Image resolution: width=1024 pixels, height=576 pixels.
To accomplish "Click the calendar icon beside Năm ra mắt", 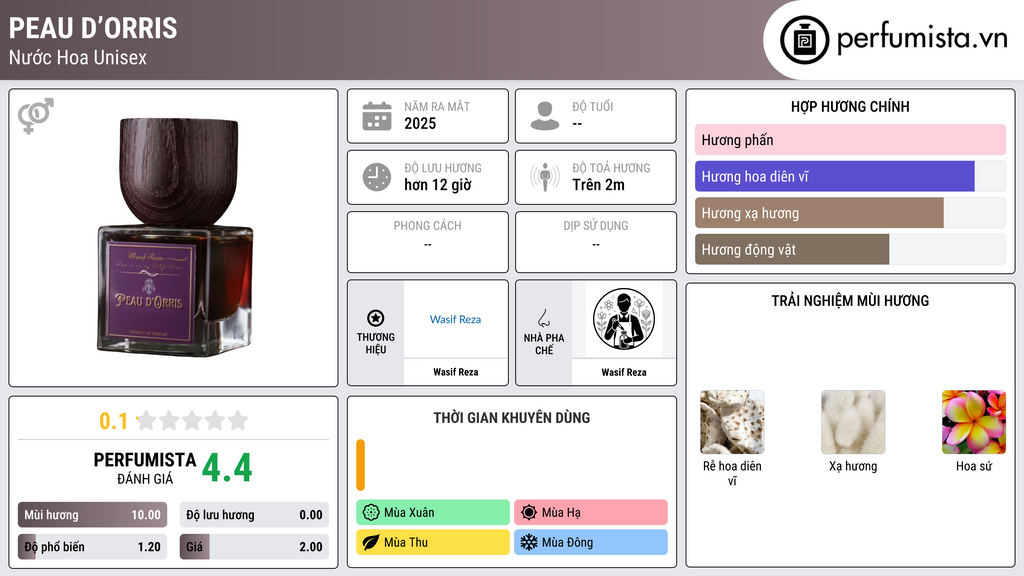I will [377, 116].
